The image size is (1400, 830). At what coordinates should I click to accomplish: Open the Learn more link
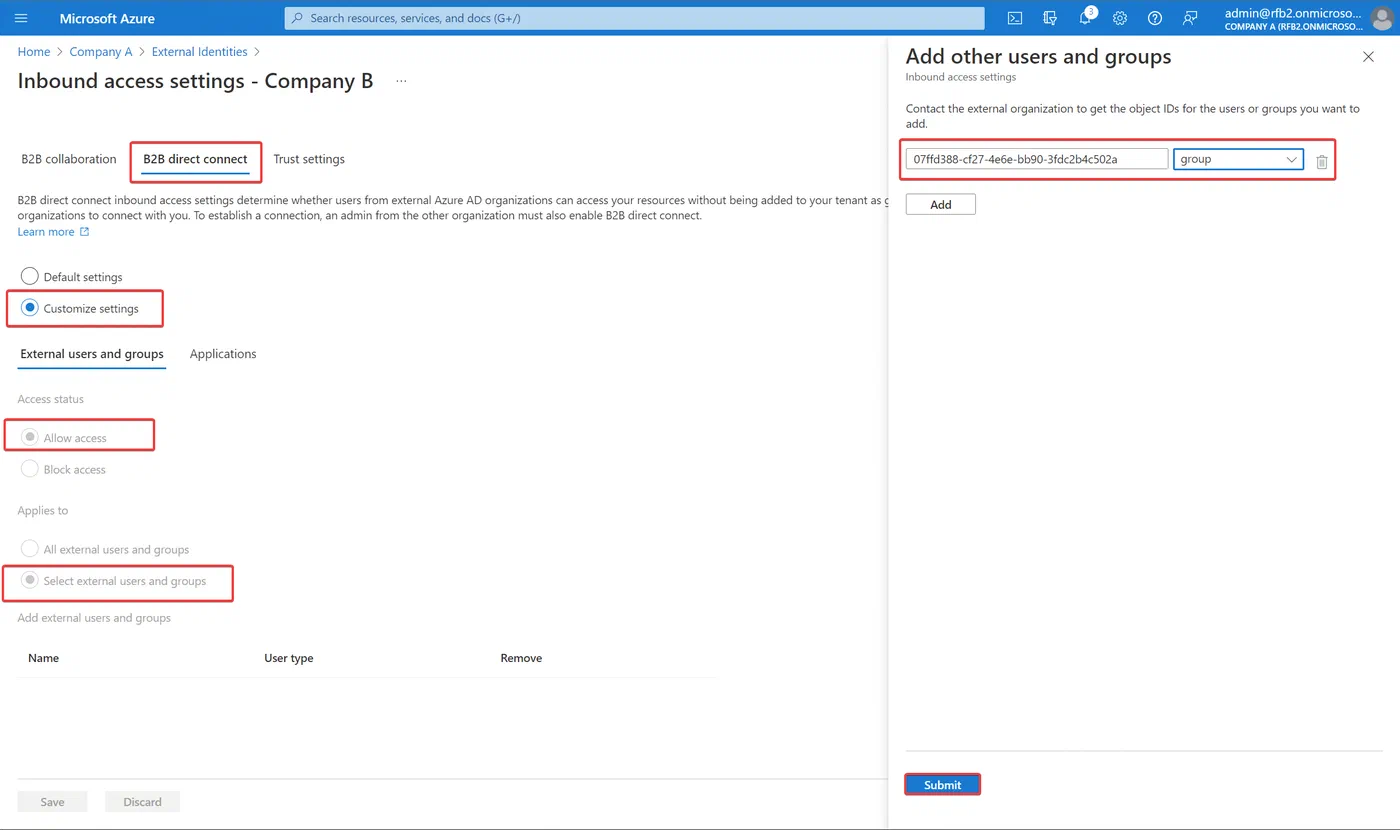coord(54,232)
